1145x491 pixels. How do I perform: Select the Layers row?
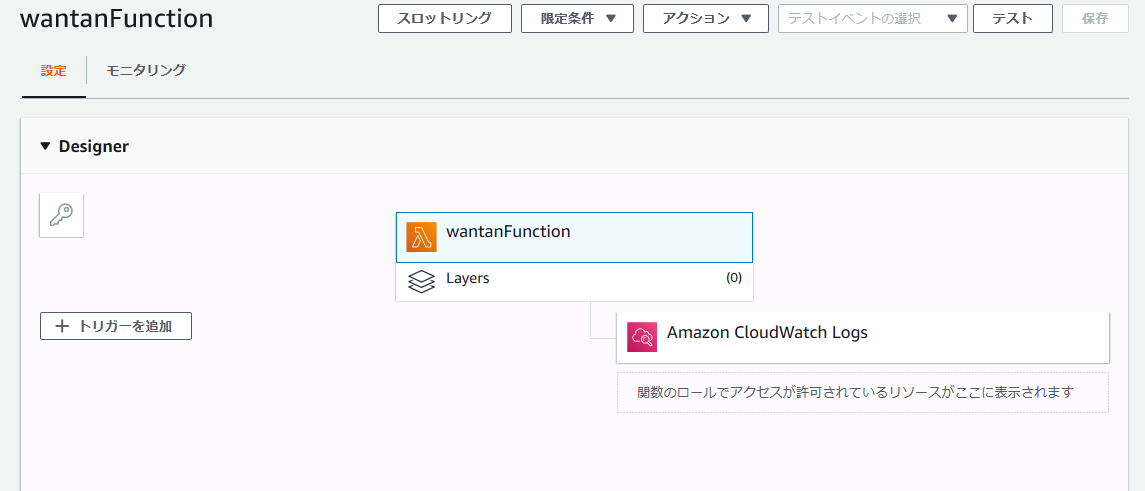(574, 282)
